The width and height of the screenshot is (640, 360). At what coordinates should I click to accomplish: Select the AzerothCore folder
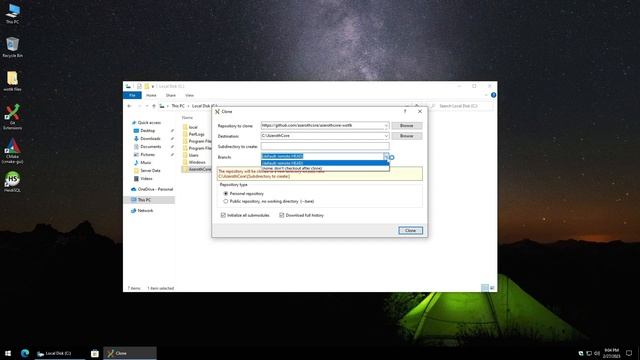pyautogui.click(x=197, y=169)
